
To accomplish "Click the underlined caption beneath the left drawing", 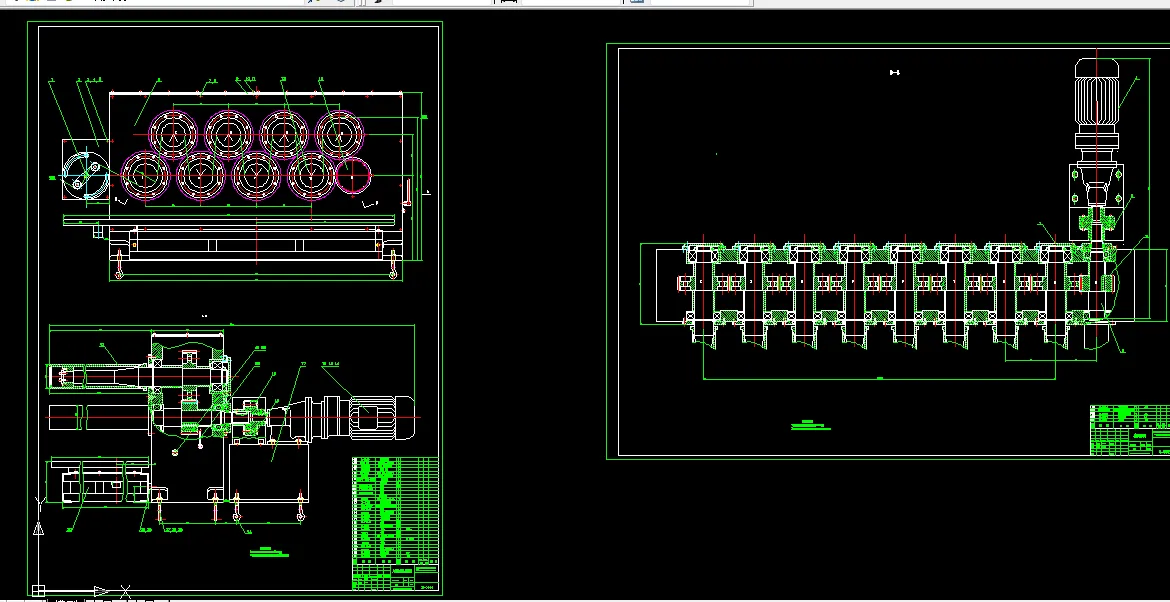I will 269,552.
